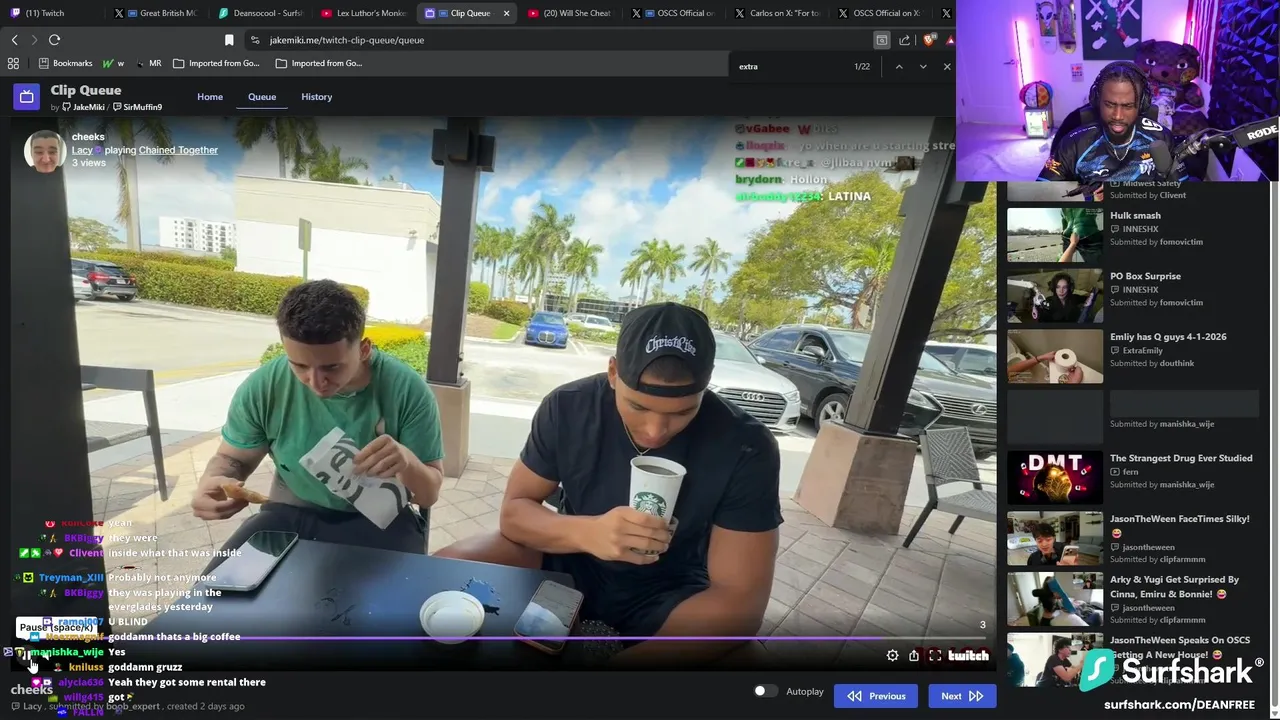Viewport: 1280px width, 720px height.
Task: Select 'JasonTheWeen Speaks On OSCS' clip title
Action: (1180, 647)
